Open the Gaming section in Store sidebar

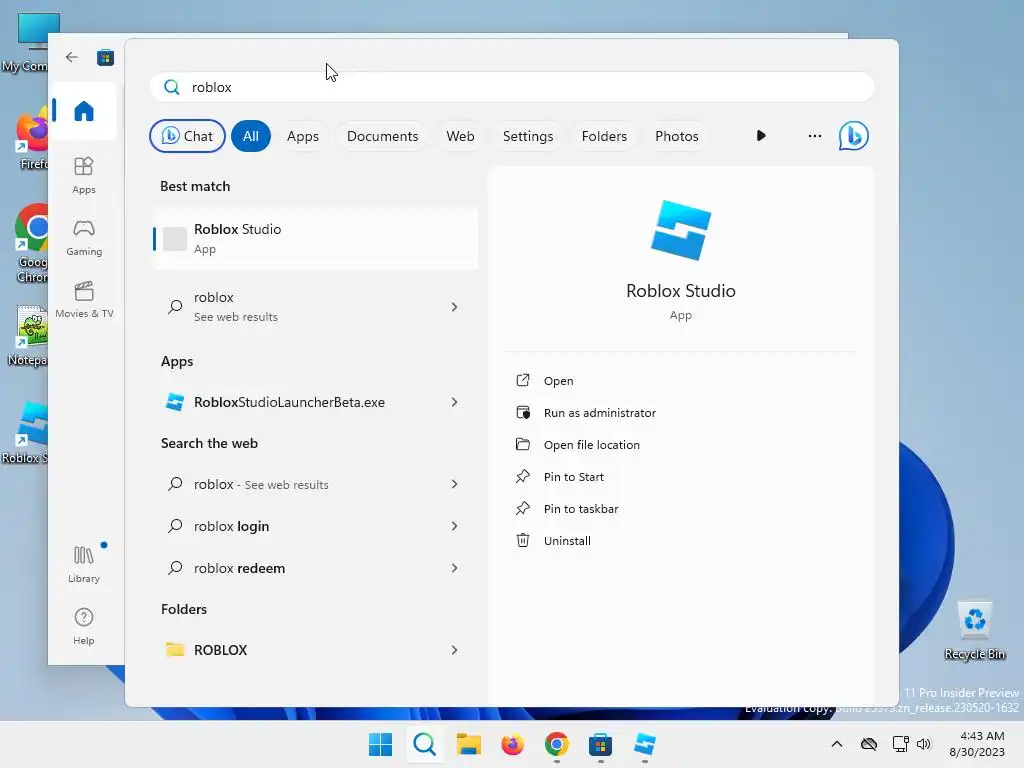(84, 237)
